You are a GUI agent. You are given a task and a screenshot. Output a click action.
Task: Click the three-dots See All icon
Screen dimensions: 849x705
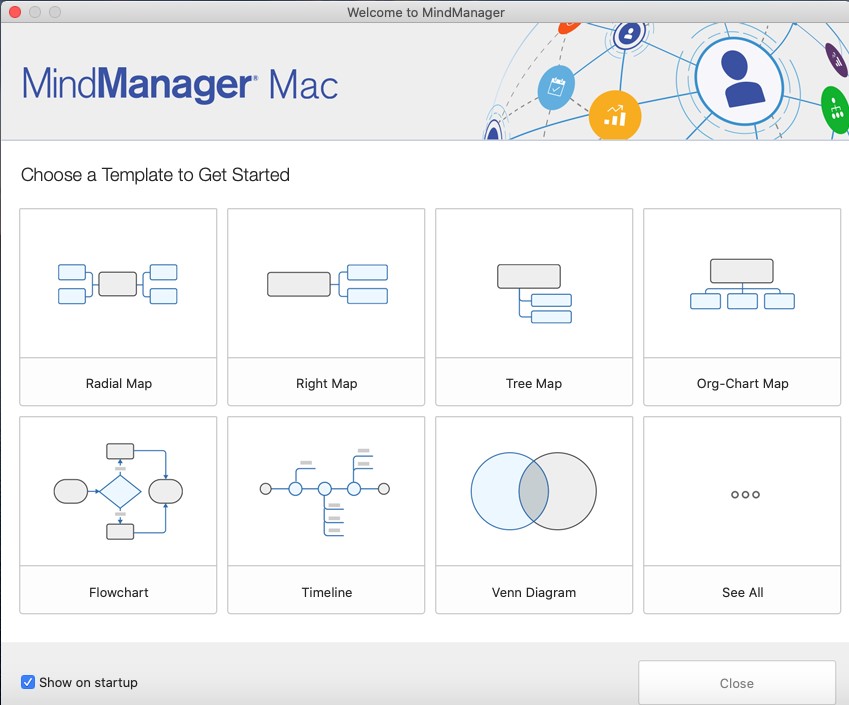tap(745, 494)
